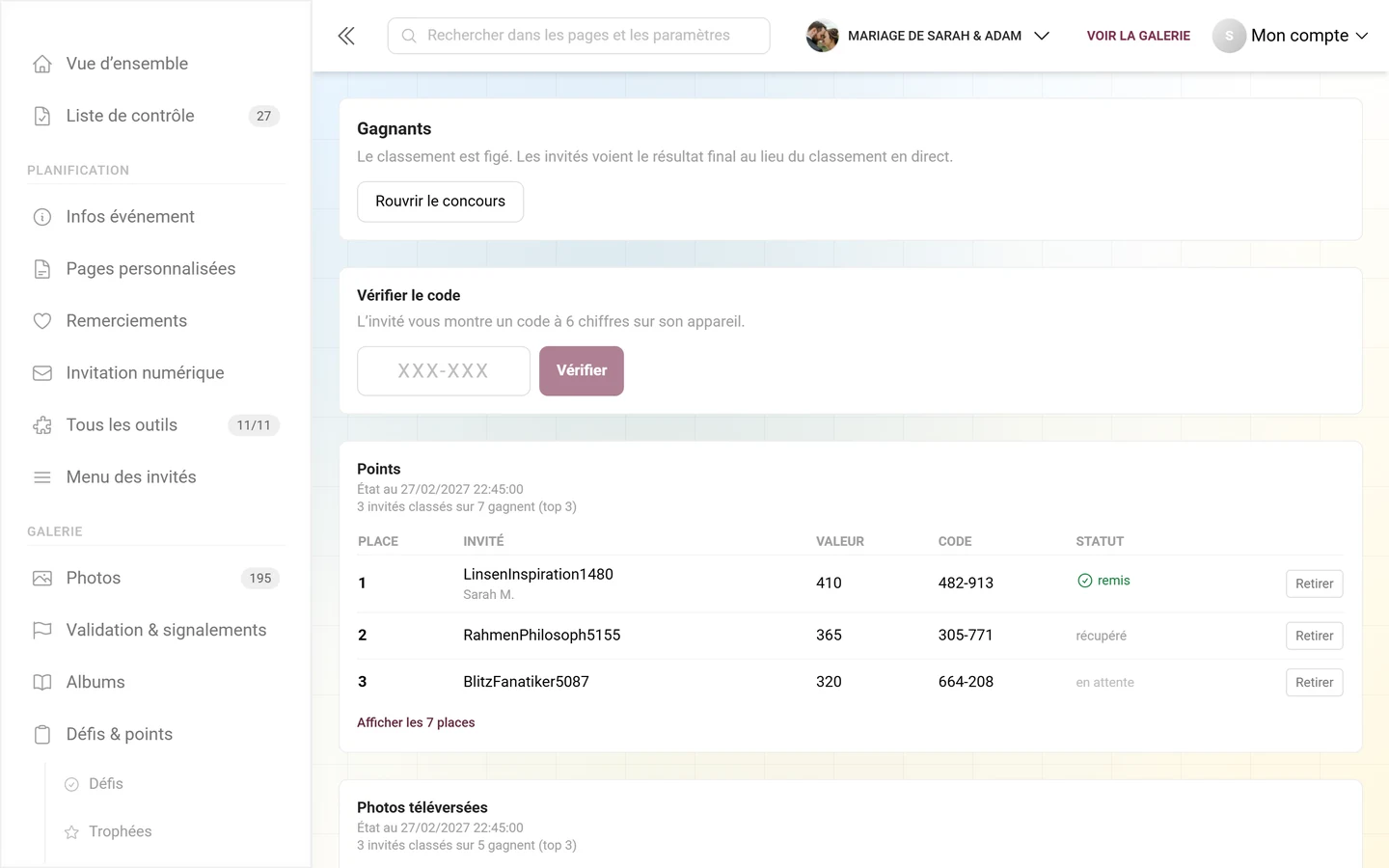This screenshot has height=868, width=1389.
Task: Click Retirer for BlitzFanatiker5087
Action: click(1314, 682)
